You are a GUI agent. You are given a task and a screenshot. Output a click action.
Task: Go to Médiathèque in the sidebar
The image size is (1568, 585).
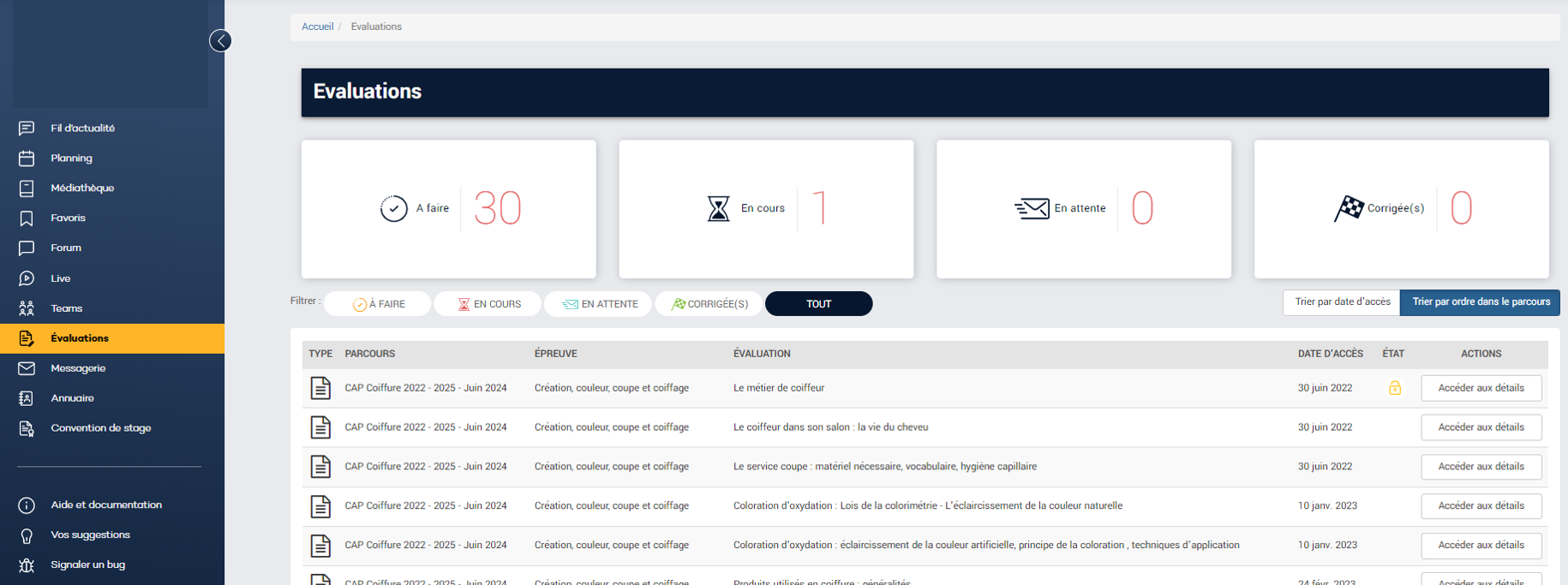pyautogui.click(x=81, y=188)
